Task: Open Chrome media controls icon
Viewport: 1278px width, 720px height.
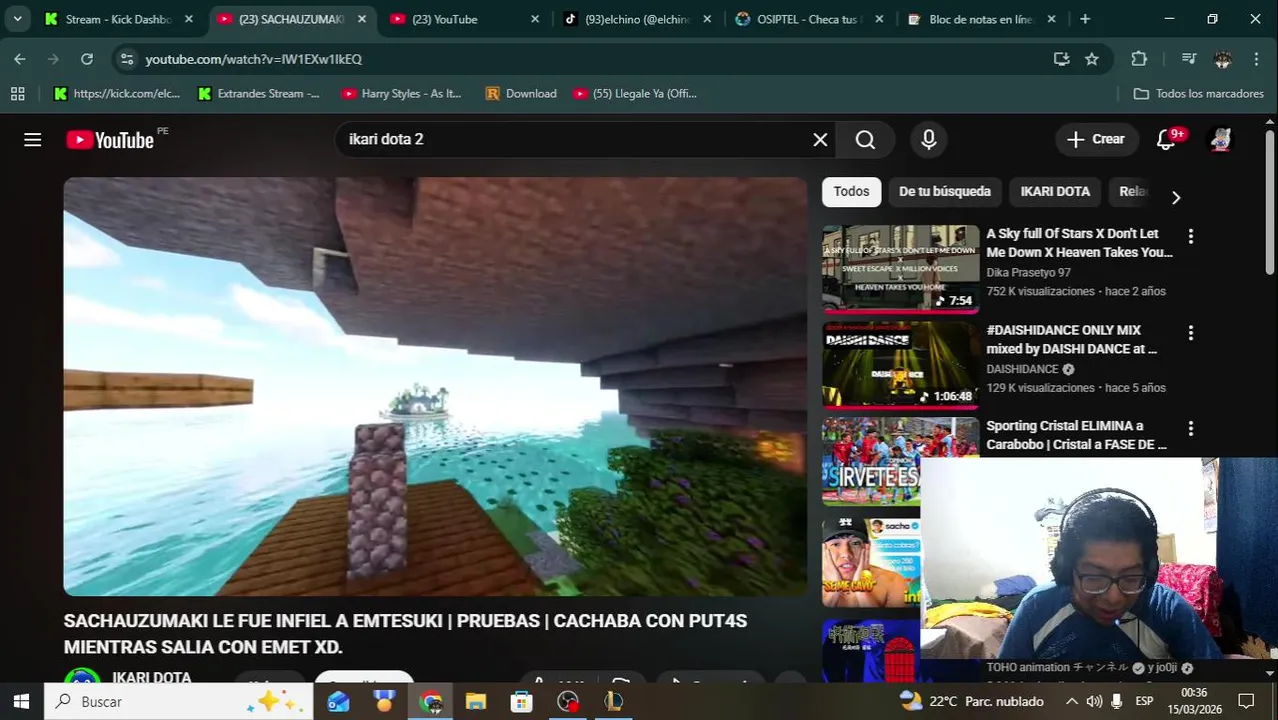Action: coord(1189,59)
